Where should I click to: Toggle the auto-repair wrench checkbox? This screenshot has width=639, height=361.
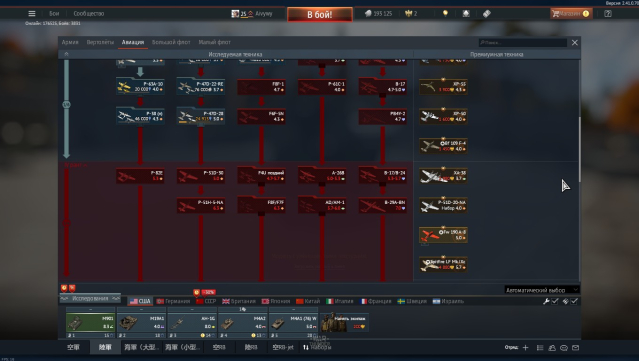[555, 301]
